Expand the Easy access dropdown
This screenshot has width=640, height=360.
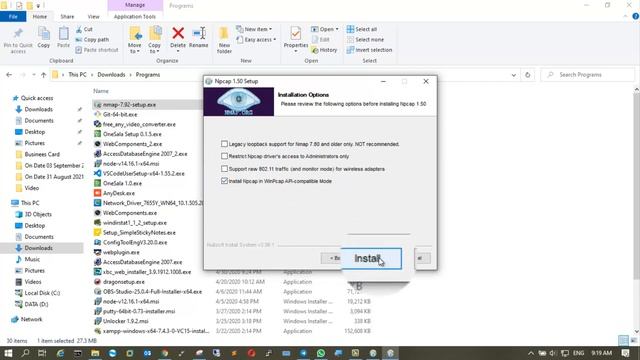256,40
